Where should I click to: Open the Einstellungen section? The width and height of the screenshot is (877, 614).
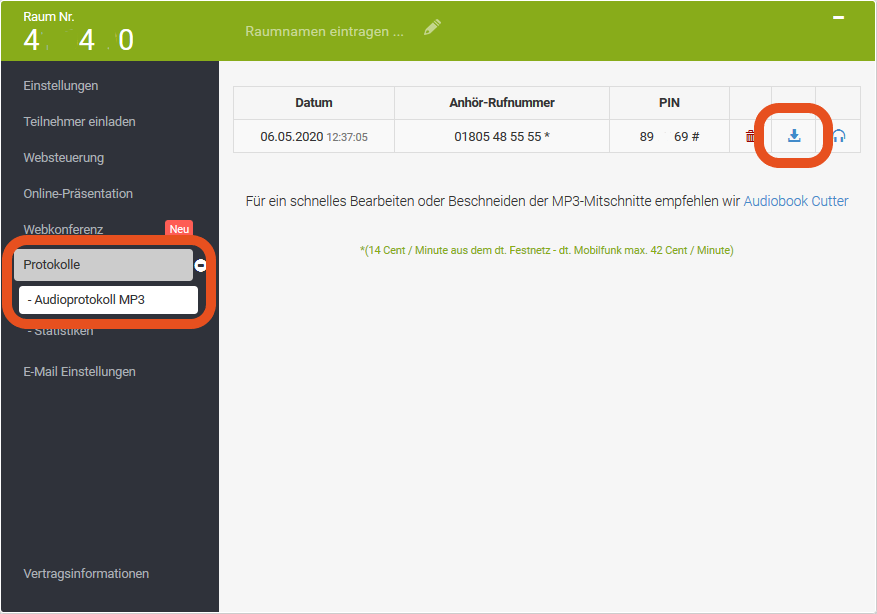61,86
